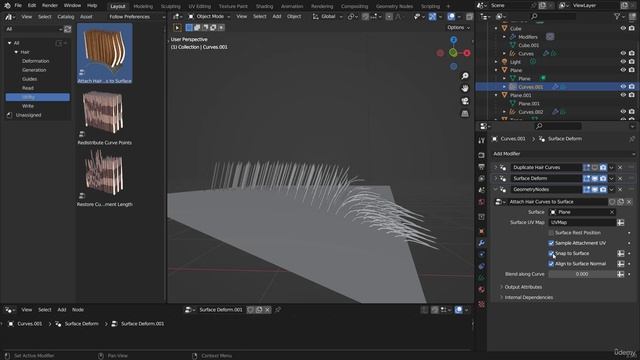
Task: Open the Tool properties tab icon
Action: [482, 140]
